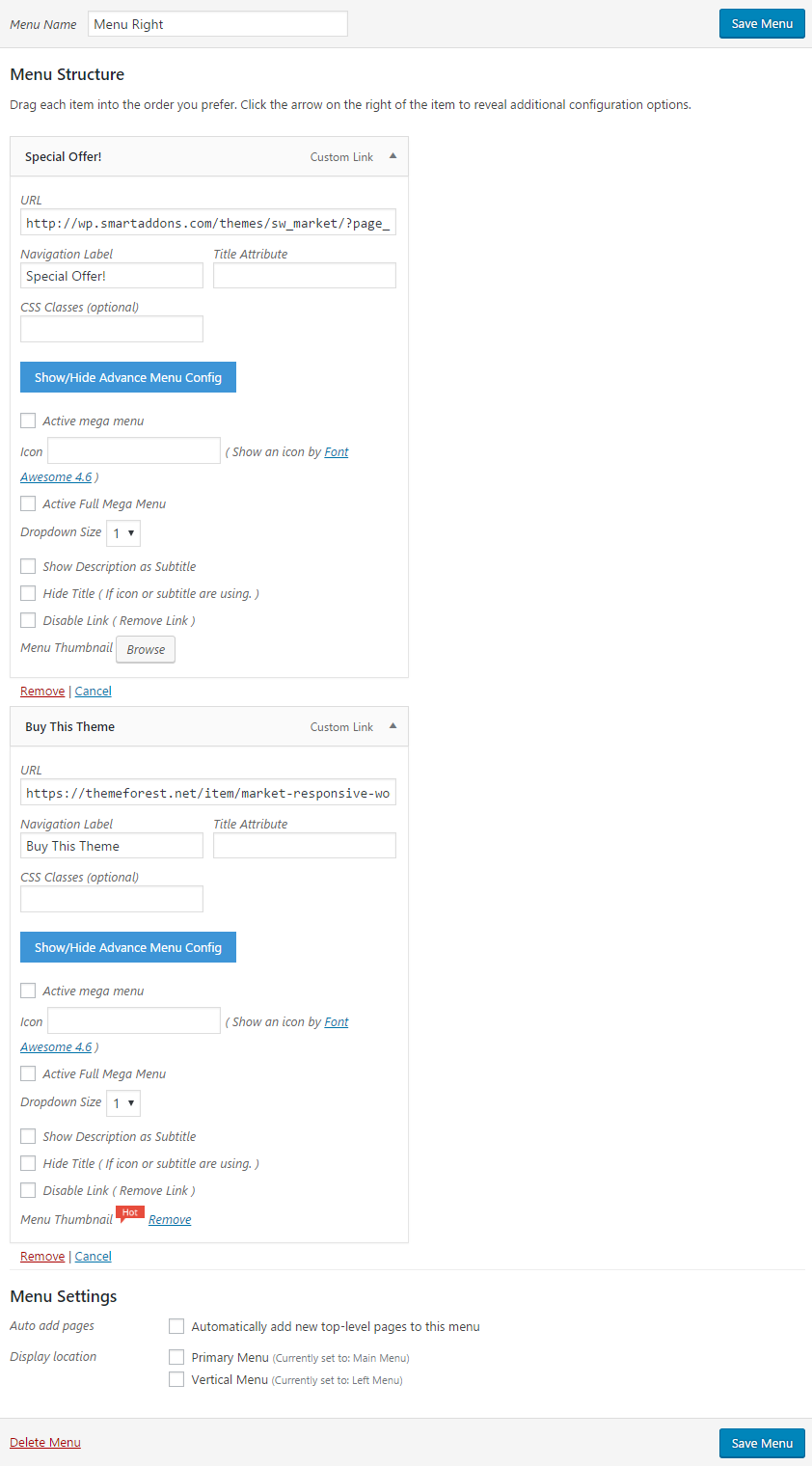The height and width of the screenshot is (1466, 812).
Task: Click the themeforest URL field
Action: pyautogui.click(x=208, y=793)
